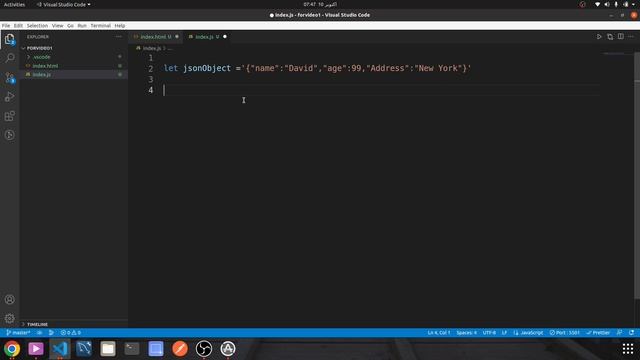Click the index.js breadcrumb
This screenshot has height=360, width=640.
pyautogui.click(x=151, y=48)
